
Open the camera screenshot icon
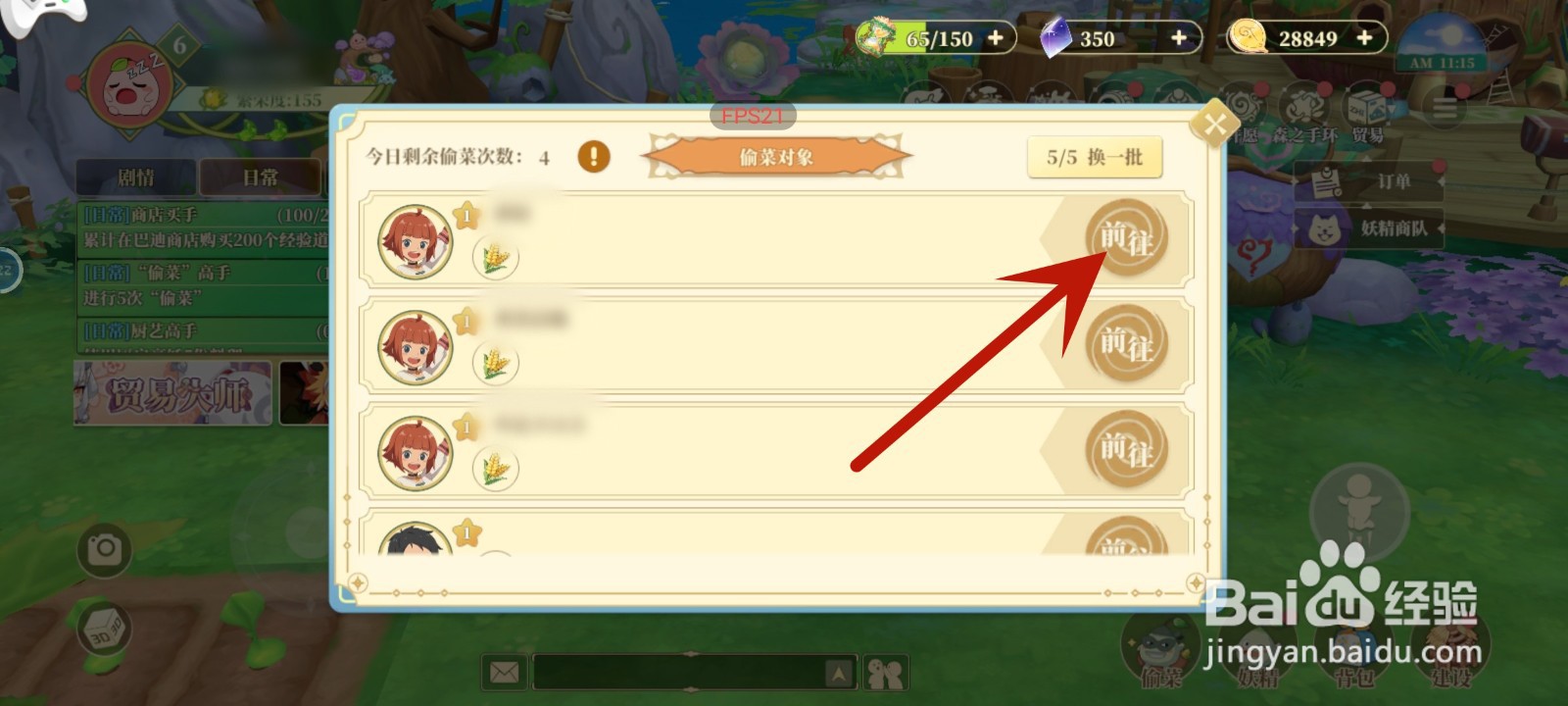point(104,549)
